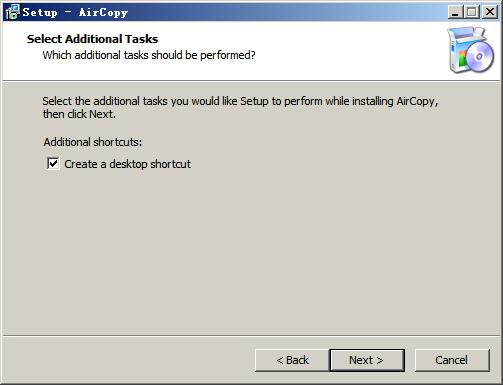The height and width of the screenshot is (385, 503).
Task: Continue with the Next > button
Action: [367, 360]
